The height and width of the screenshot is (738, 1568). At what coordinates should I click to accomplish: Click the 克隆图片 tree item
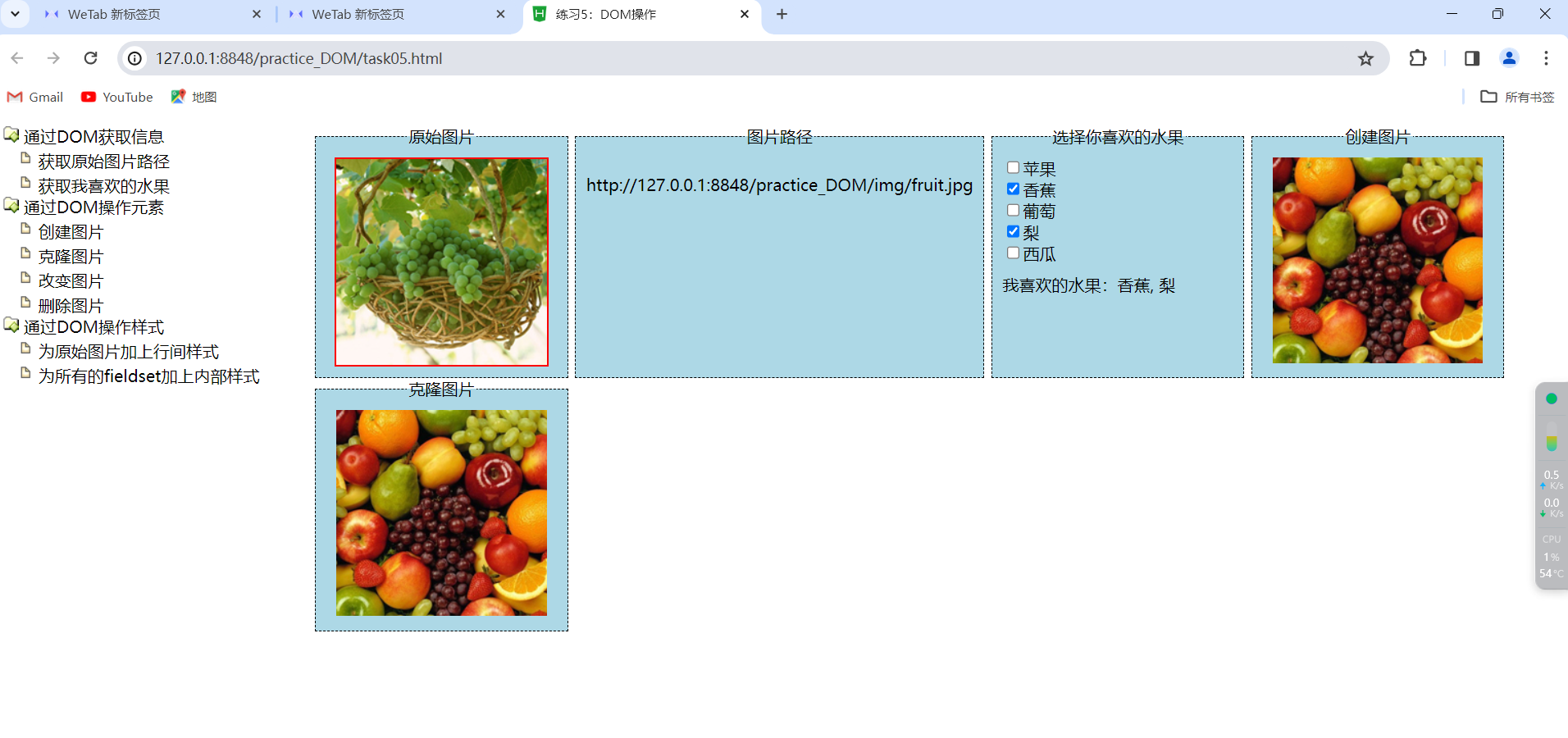tap(71, 257)
